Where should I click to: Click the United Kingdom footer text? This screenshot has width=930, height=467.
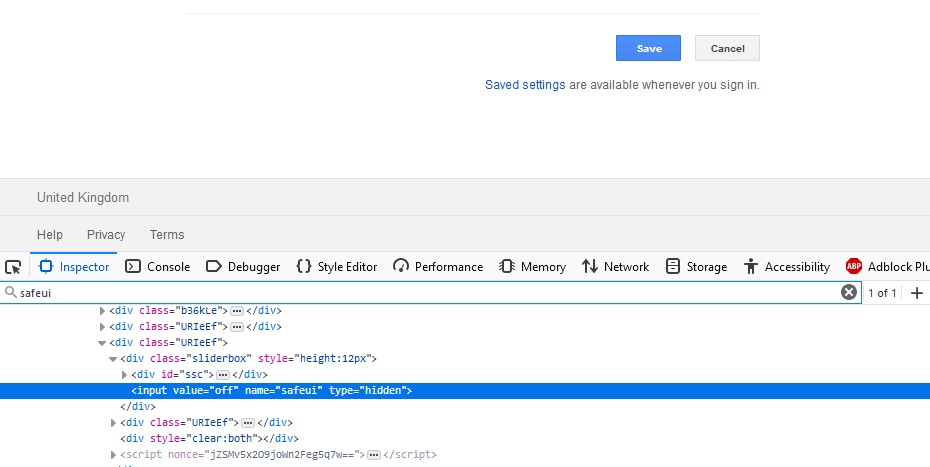point(83,198)
